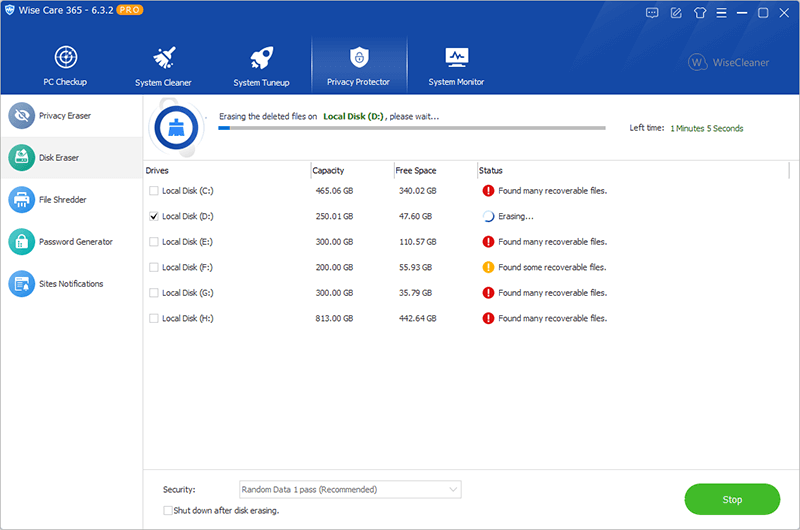Click the Disk Eraser sidebar icon
This screenshot has height=530, width=800.
pos(21,158)
